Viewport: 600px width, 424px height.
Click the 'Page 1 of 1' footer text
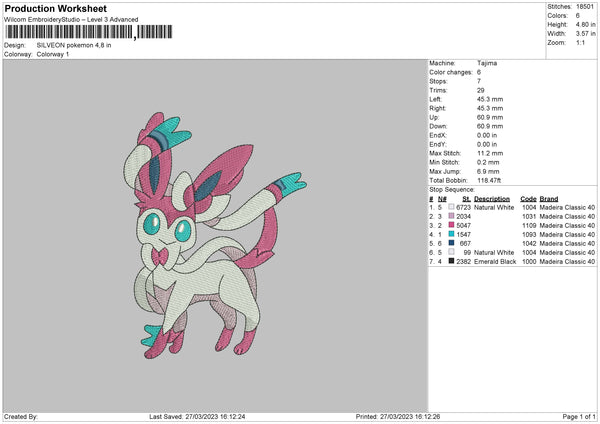[579, 417]
